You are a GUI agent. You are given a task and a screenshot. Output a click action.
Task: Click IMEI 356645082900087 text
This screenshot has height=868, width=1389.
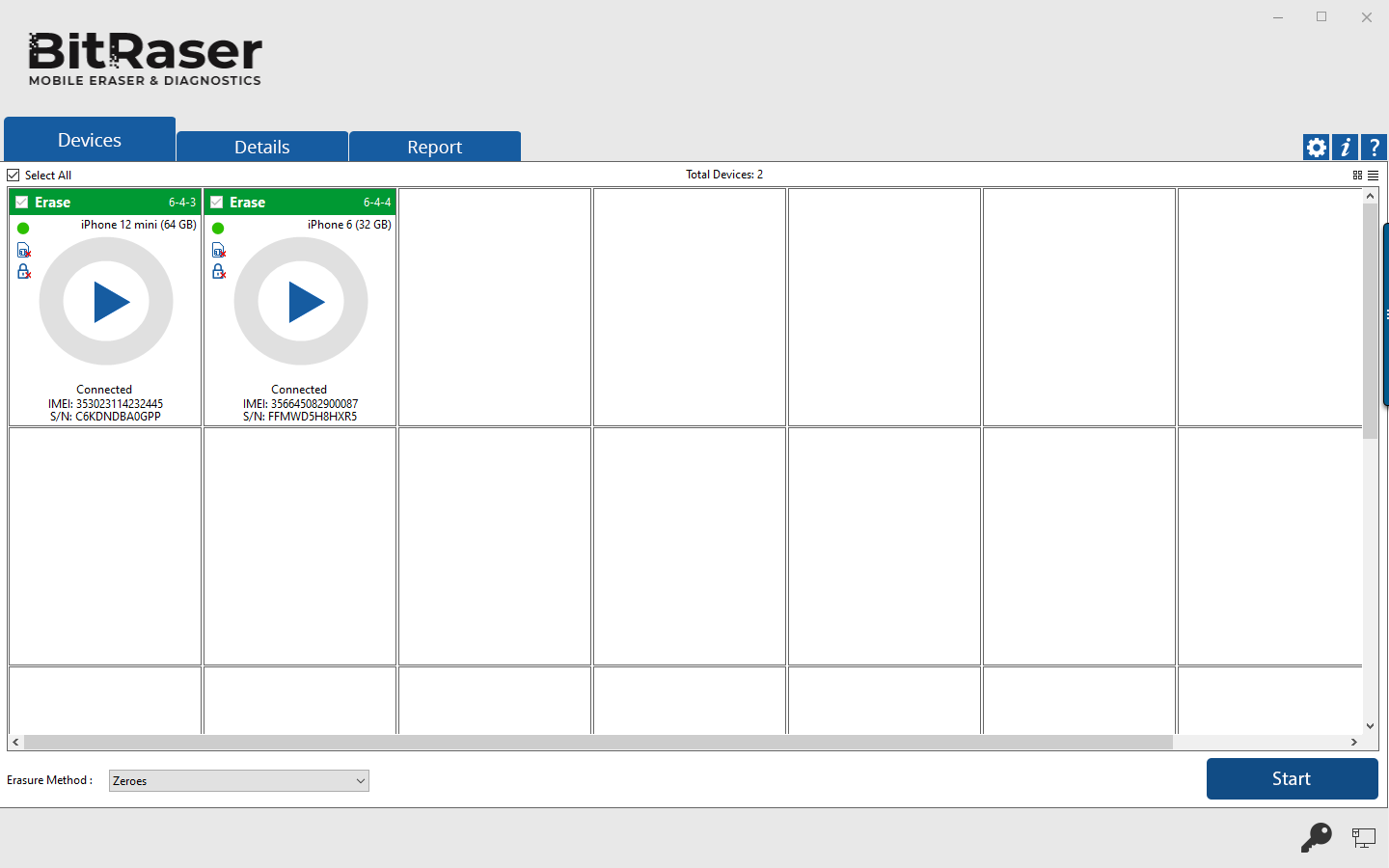[x=300, y=404]
